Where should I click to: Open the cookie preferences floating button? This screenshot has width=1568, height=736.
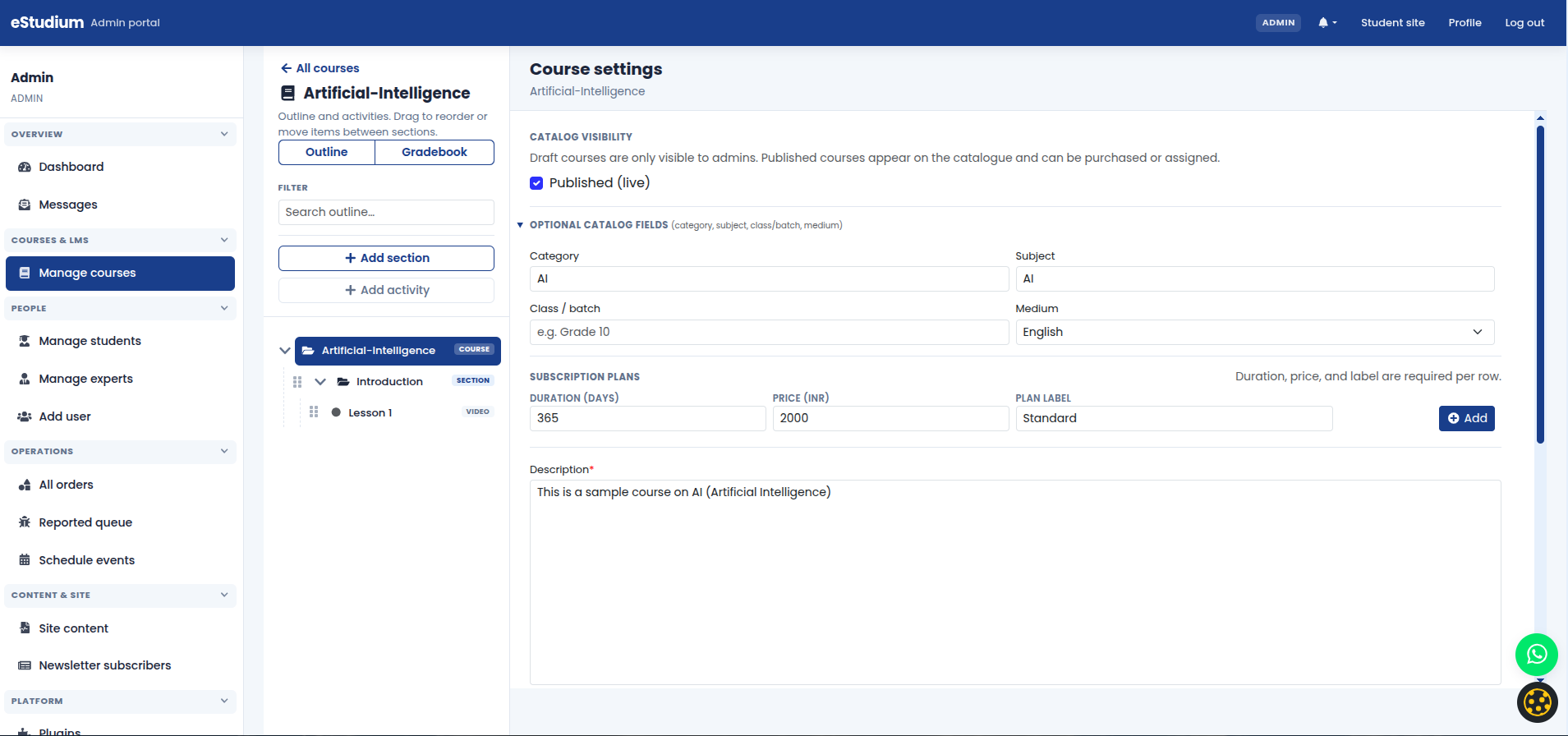[1538, 702]
